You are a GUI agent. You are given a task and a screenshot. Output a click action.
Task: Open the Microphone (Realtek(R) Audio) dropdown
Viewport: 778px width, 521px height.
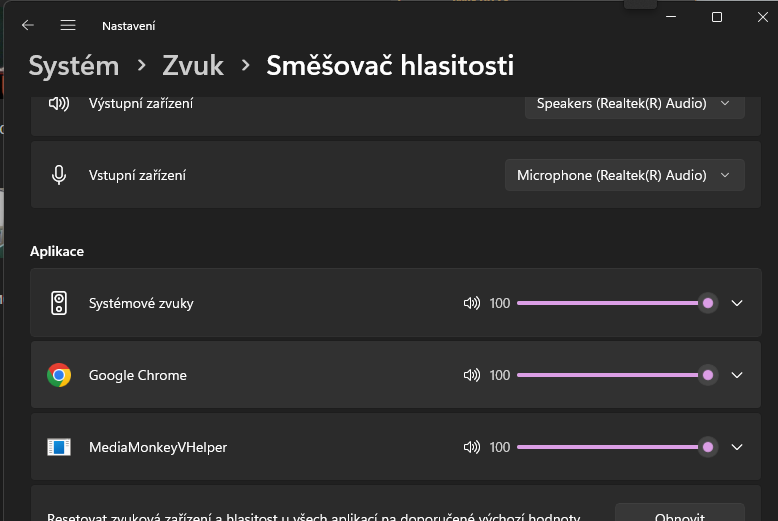click(x=624, y=175)
